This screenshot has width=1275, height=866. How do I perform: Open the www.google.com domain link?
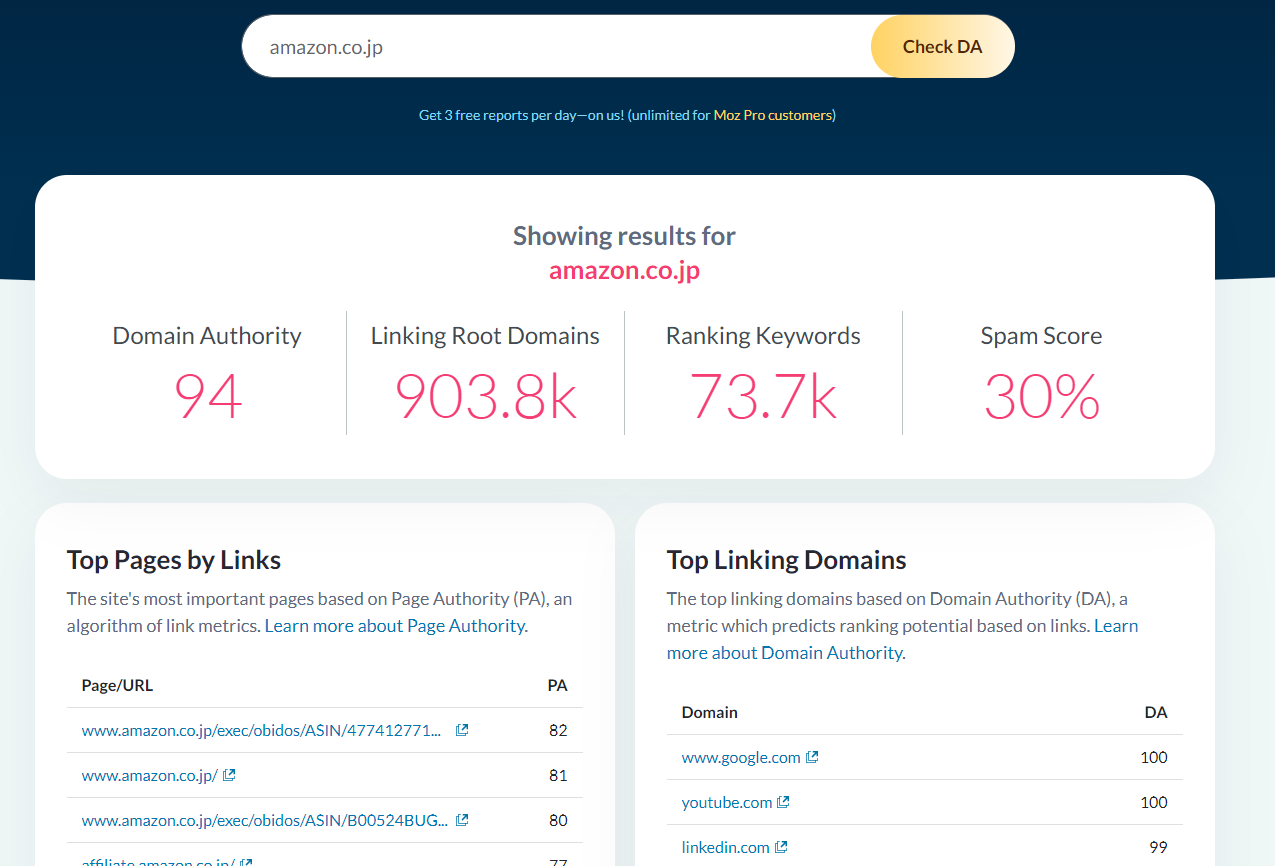pos(741,757)
